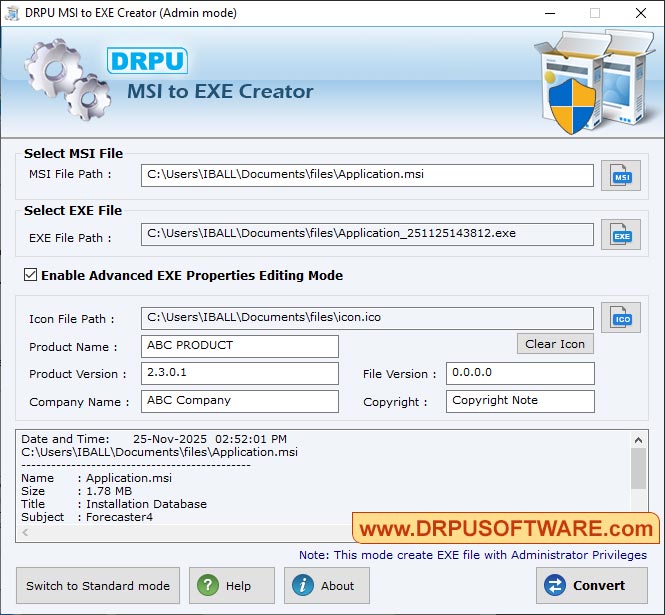
Task: Browse for EXE output using EXE icon button
Action: pyautogui.click(x=620, y=235)
